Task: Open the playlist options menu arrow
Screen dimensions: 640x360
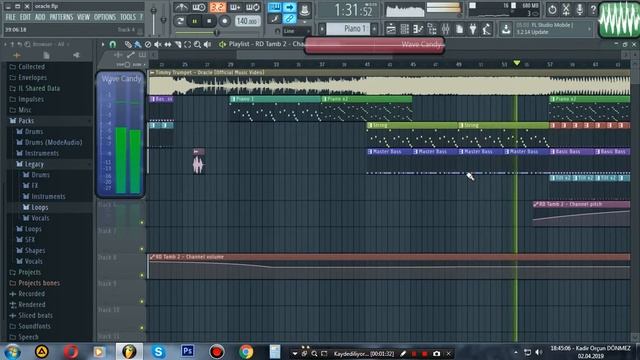Action: pyautogui.click(x=103, y=44)
